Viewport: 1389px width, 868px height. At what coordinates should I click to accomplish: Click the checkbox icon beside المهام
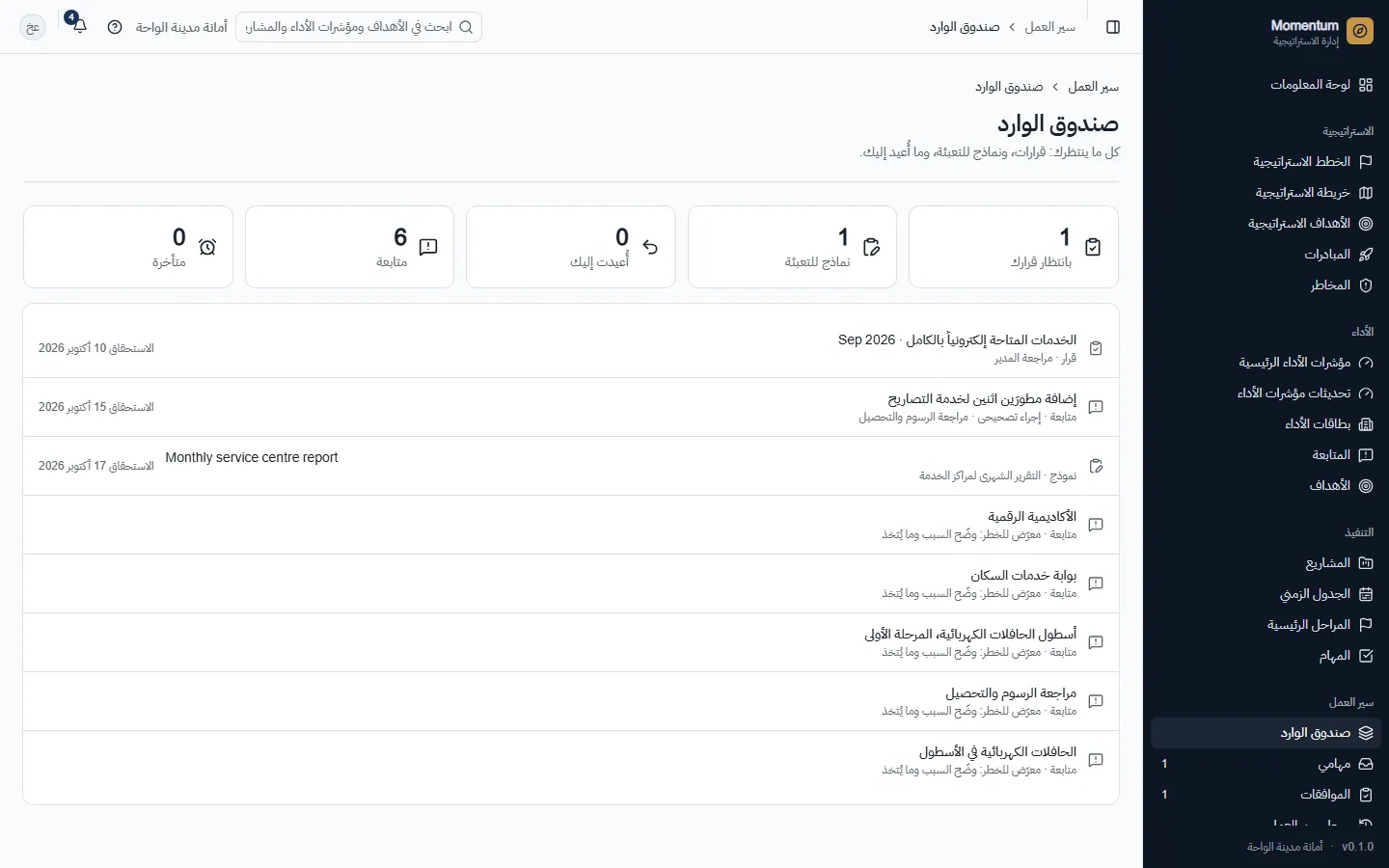[x=1366, y=656]
